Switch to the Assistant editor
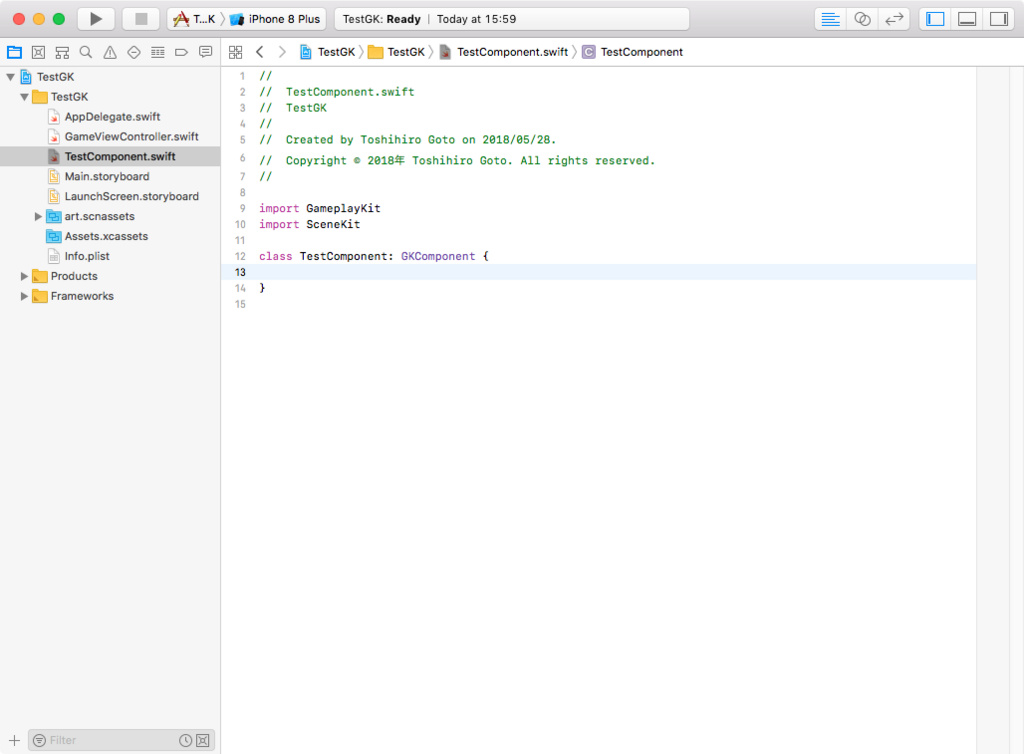Image resolution: width=1024 pixels, height=754 pixels. 863,19
